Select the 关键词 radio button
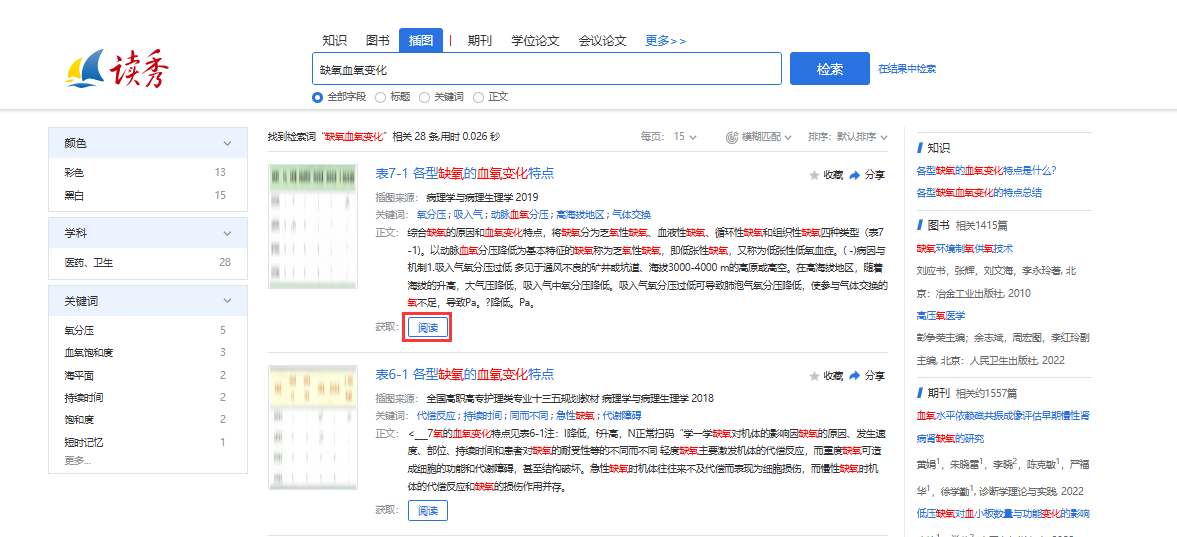Screen dimensions: 1177x537 point(425,97)
